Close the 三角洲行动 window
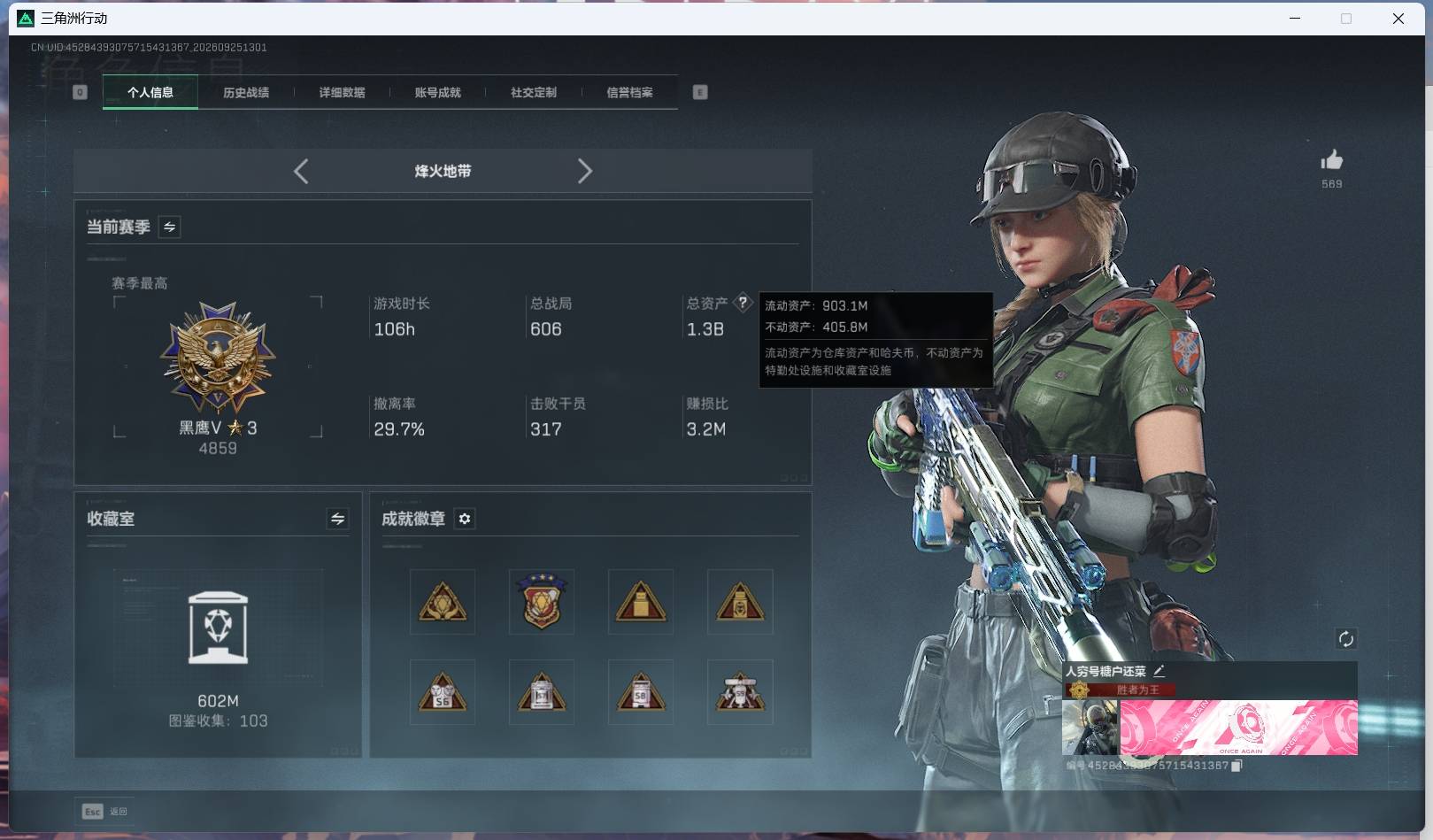 point(1398,19)
